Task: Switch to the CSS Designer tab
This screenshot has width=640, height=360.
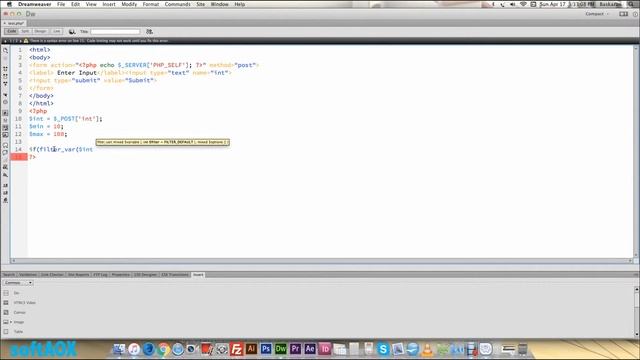Action: tap(145, 275)
